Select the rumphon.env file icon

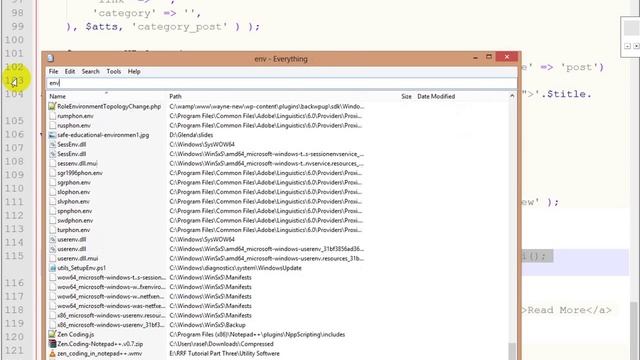[52, 116]
